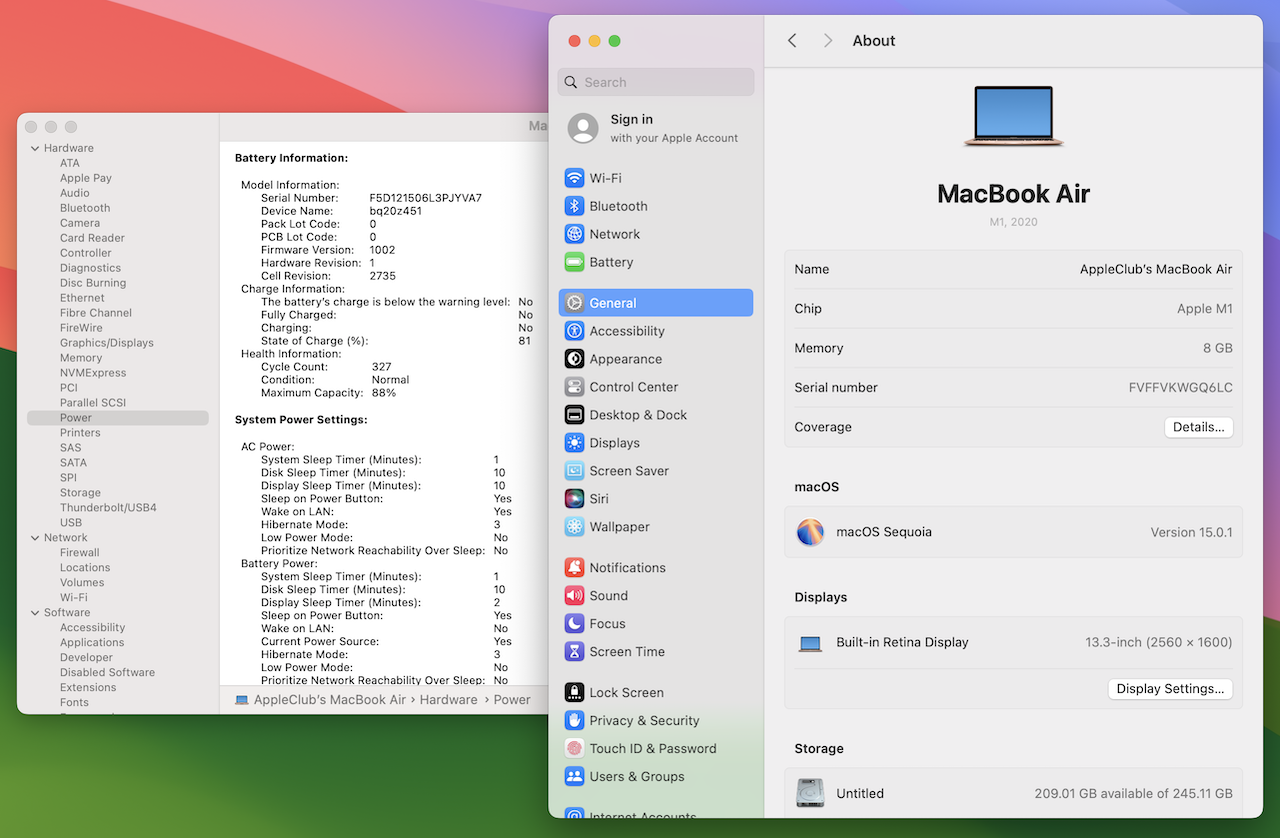Select Extensions in System Information sidebar
This screenshot has height=838, width=1280.
point(88,688)
